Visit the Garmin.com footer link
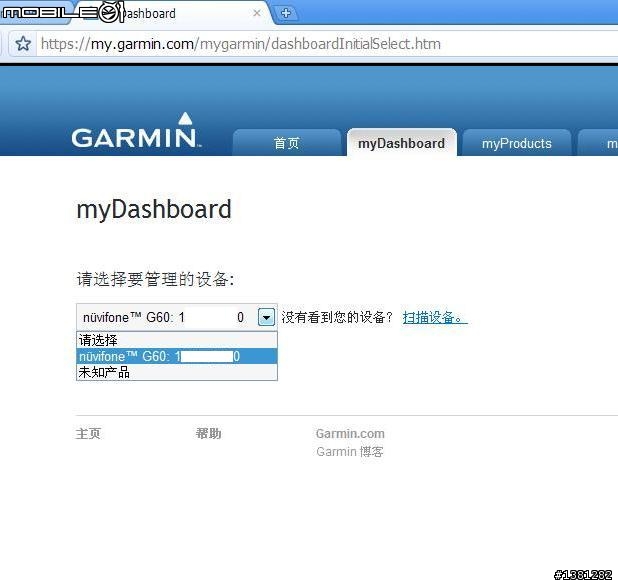The height and width of the screenshot is (583, 618). point(350,434)
